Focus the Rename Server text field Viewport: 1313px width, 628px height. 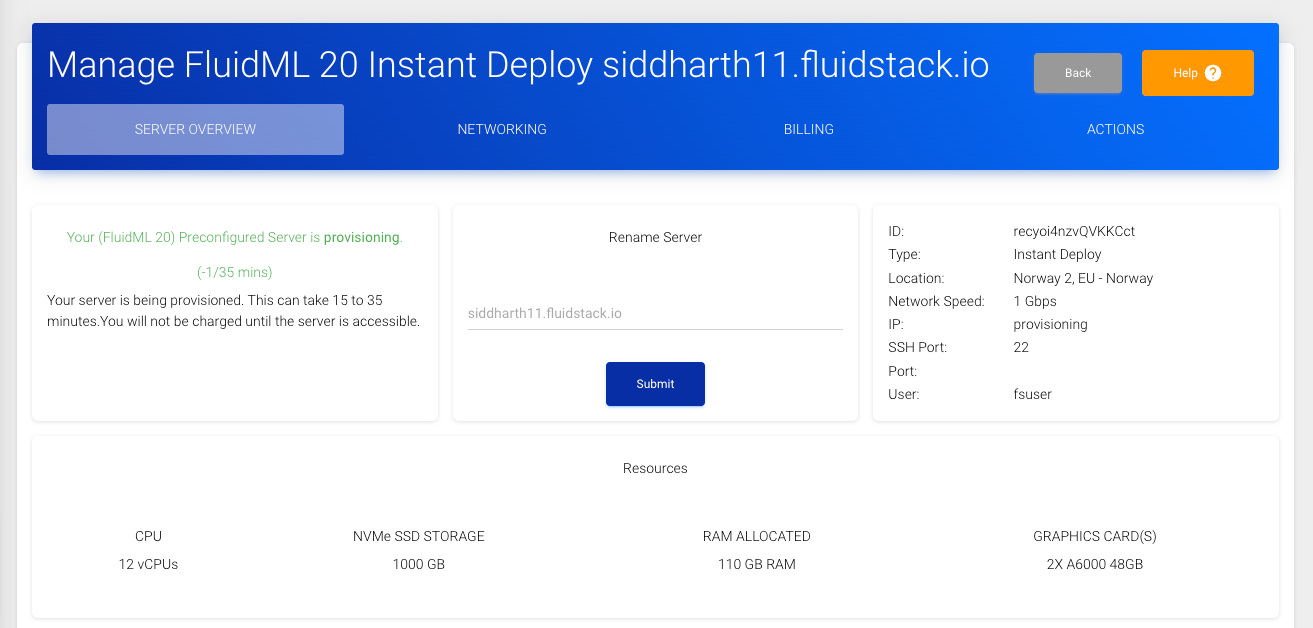click(x=655, y=313)
